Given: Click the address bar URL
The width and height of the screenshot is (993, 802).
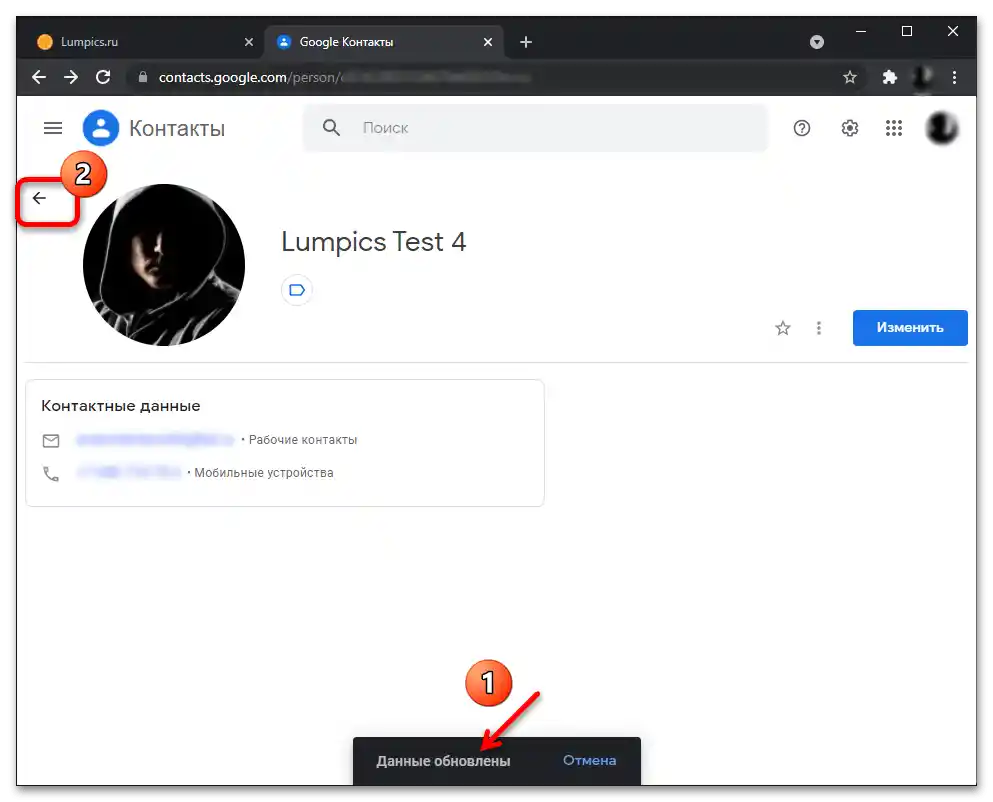Looking at the screenshot, I should click(345, 77).
